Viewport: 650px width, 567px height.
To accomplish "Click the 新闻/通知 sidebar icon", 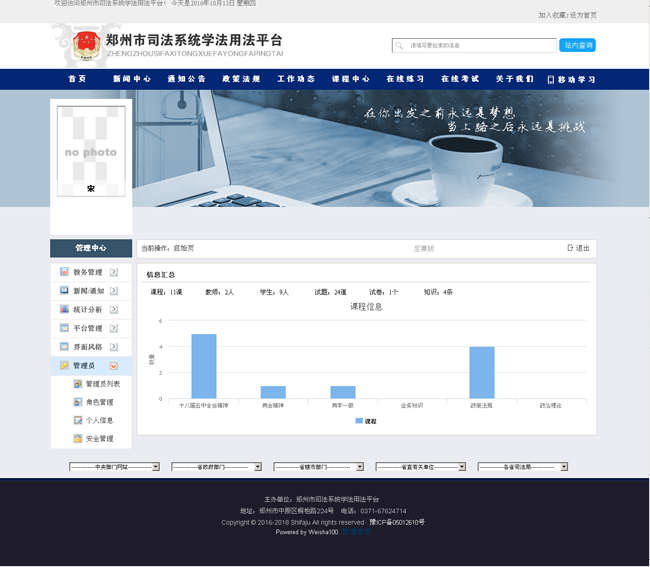I will (x=64, y=291).
